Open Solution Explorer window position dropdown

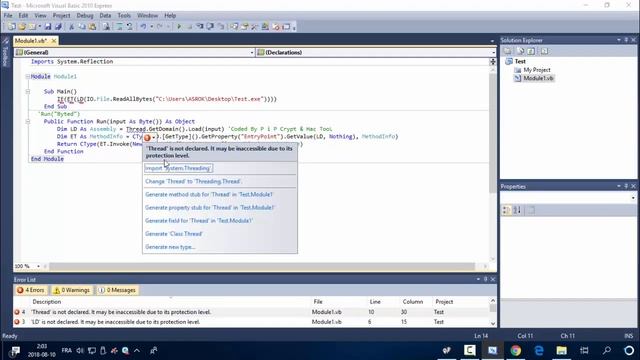click(619, 40)
